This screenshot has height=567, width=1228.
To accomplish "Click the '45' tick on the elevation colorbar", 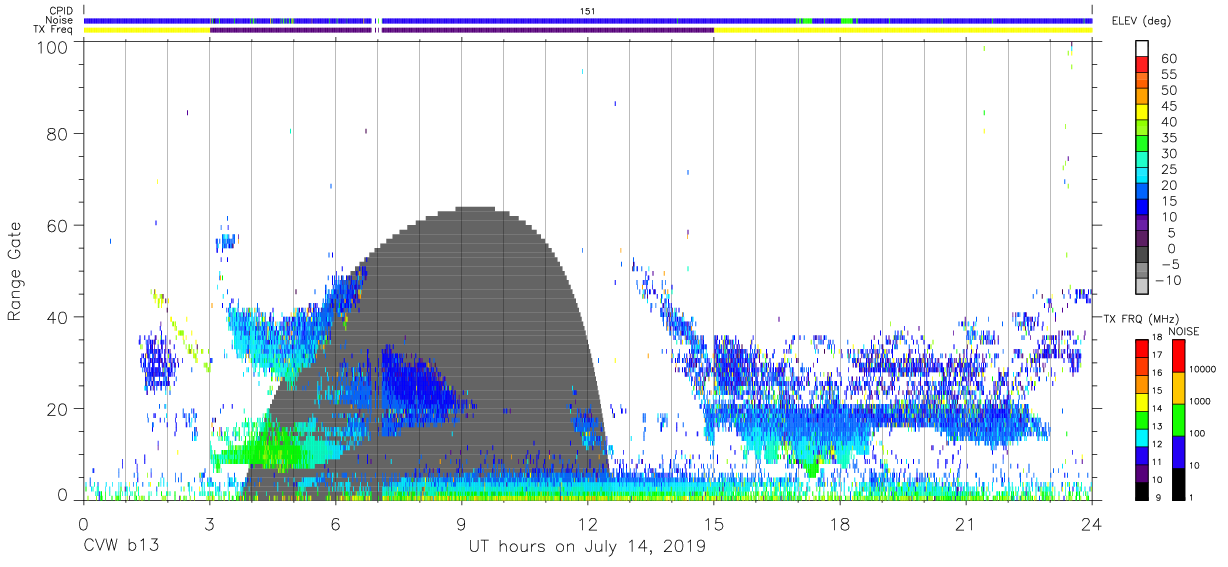I will (x=1168, y=107).
